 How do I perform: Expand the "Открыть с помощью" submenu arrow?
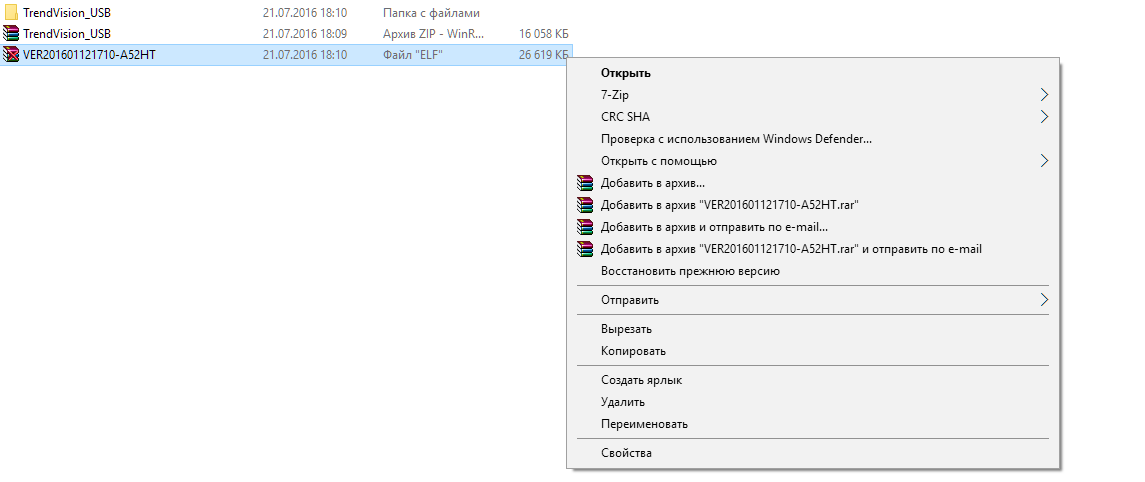1044,161
